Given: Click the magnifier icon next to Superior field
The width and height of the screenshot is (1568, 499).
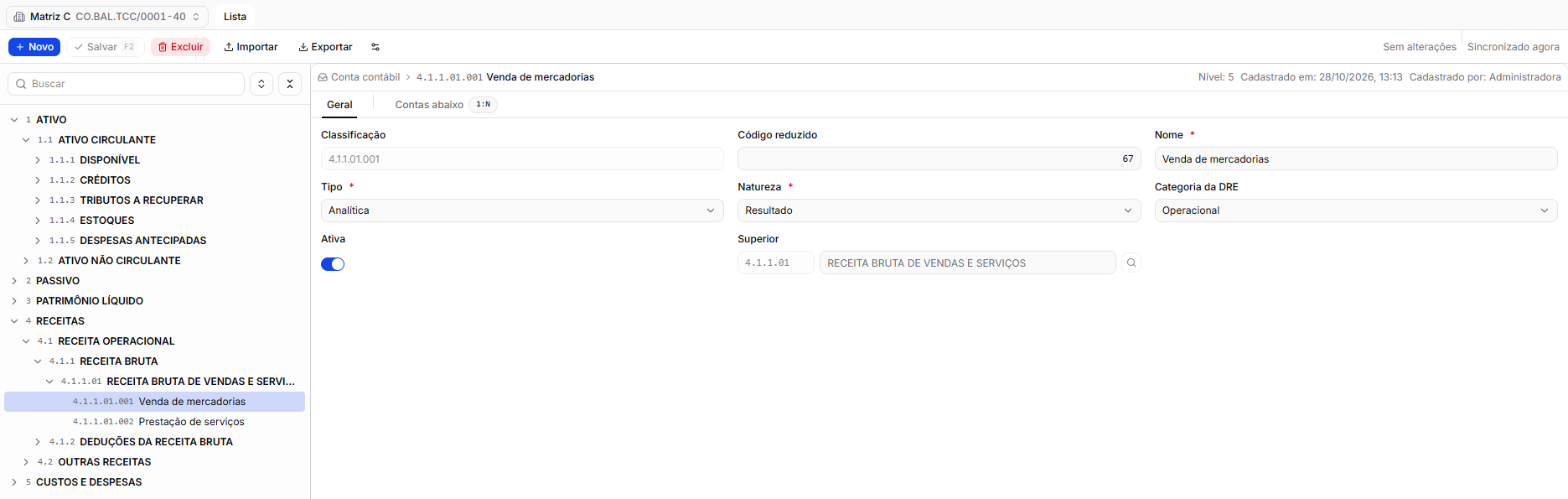Looking at the screenshot, I should tap(1131, 262).
